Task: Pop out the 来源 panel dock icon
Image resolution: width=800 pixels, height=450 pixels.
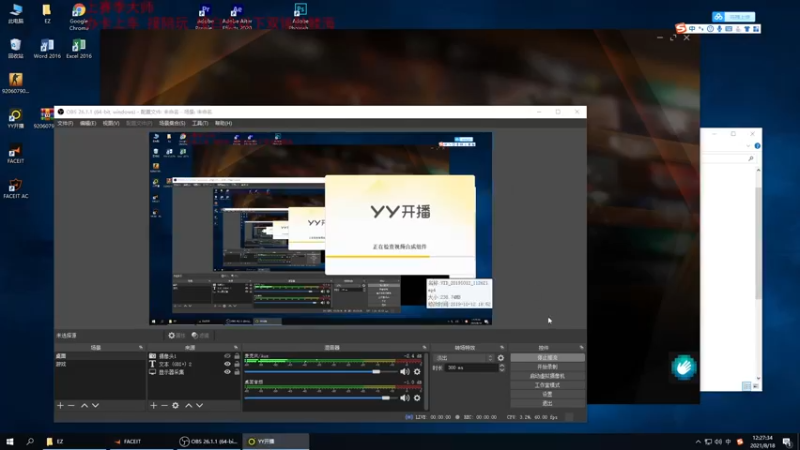Action: point(236,347)
